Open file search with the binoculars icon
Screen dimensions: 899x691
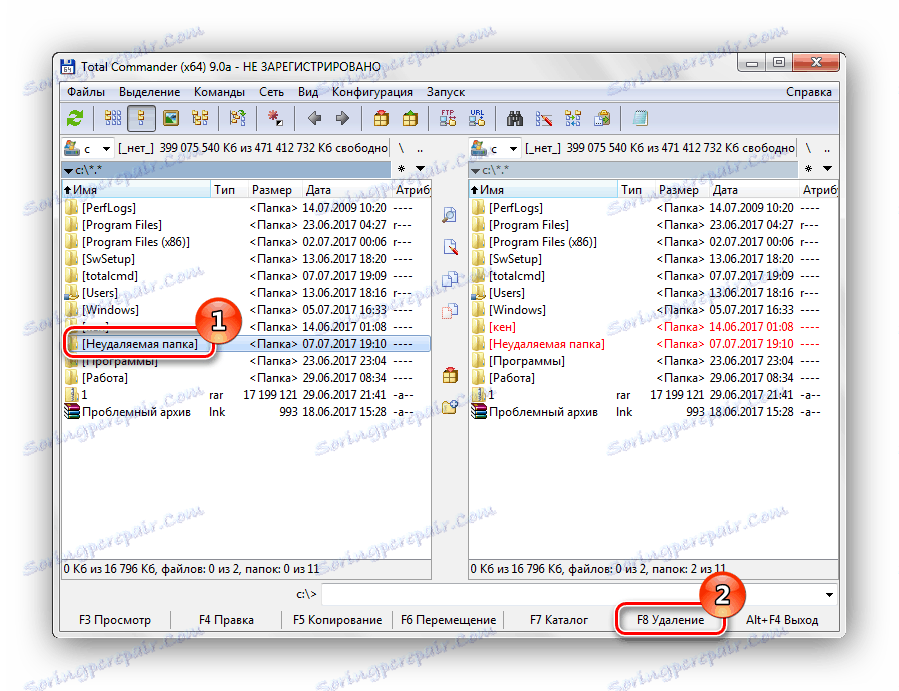click(x=515, y=118)
